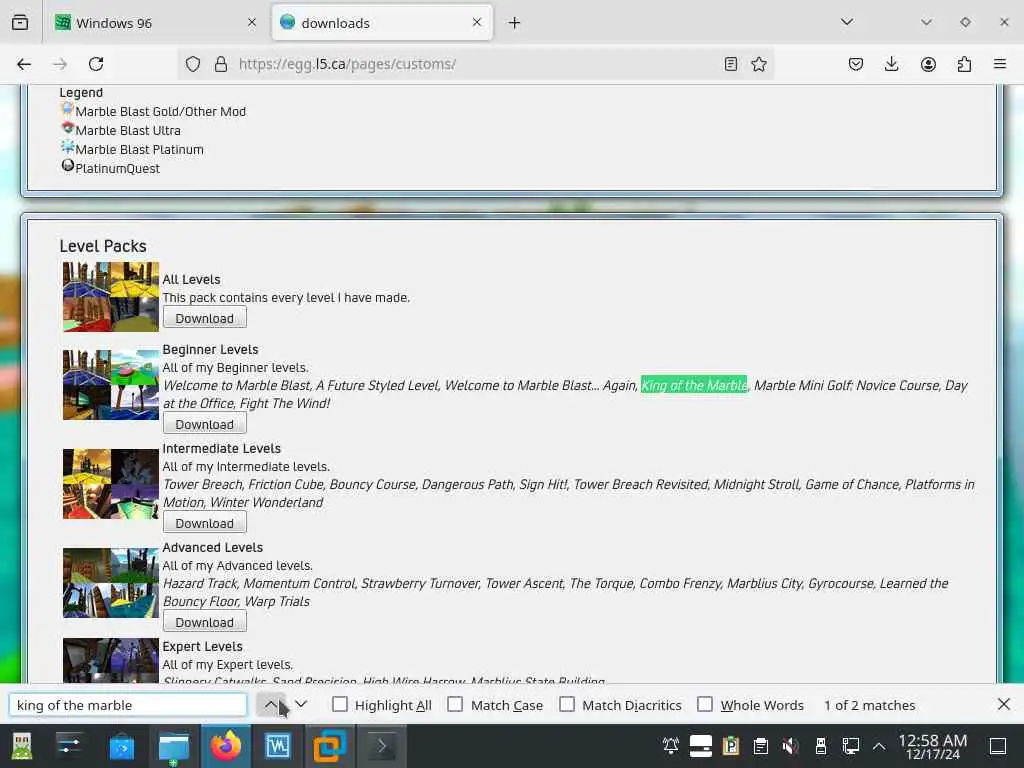The image size is (1024, 768).
Task: Click the Marble Blast Platinum legend icon
Action: click(67, 147)
